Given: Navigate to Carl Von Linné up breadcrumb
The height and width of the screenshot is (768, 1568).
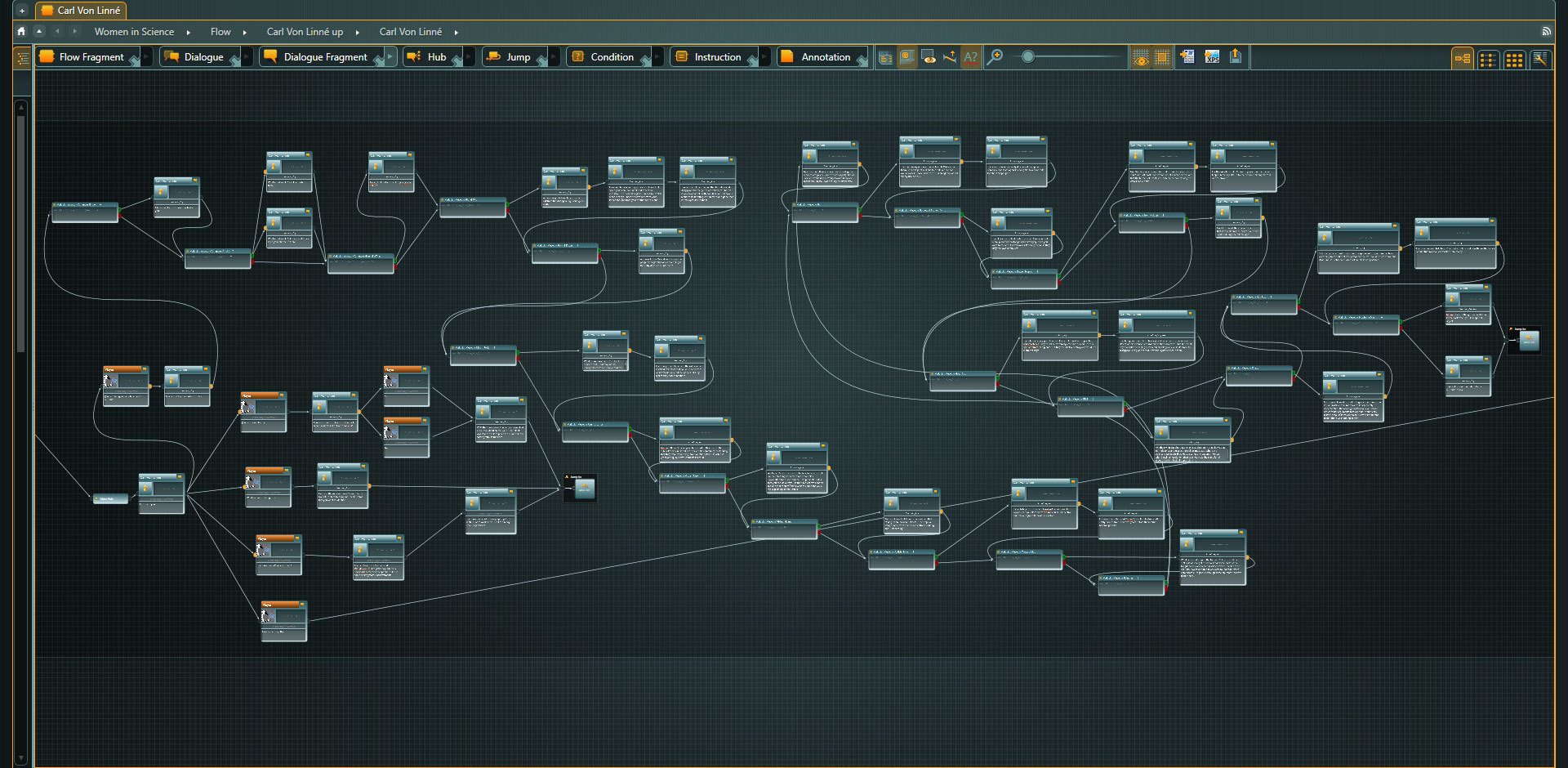Looking at the screenshot, I should point(305,32).
